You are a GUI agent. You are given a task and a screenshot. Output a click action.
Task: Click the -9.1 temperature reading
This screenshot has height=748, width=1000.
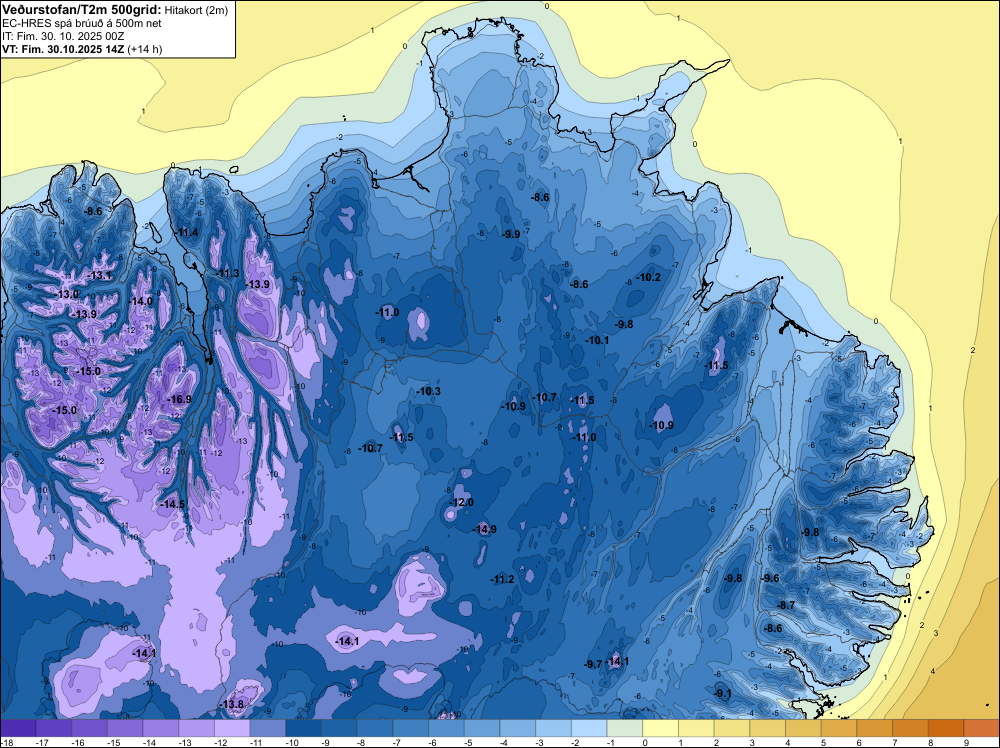(x=722, y=693)
